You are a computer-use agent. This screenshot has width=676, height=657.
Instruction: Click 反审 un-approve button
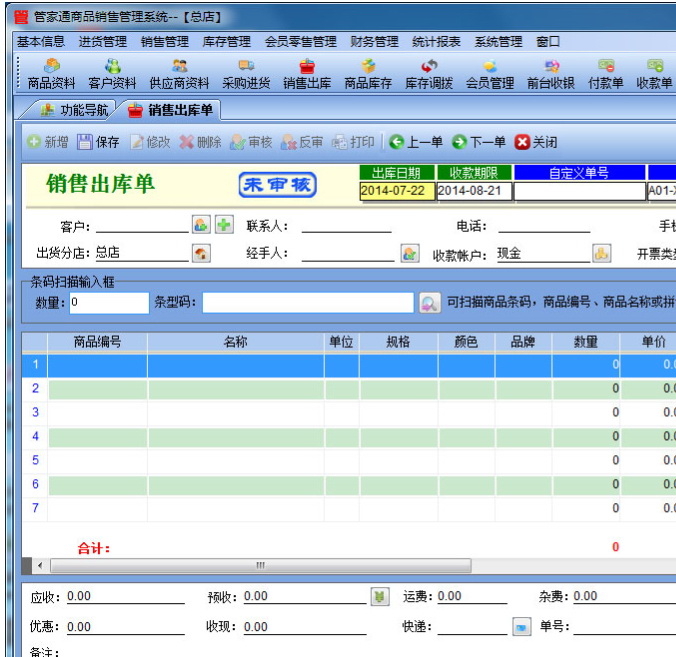pos(301,142)
